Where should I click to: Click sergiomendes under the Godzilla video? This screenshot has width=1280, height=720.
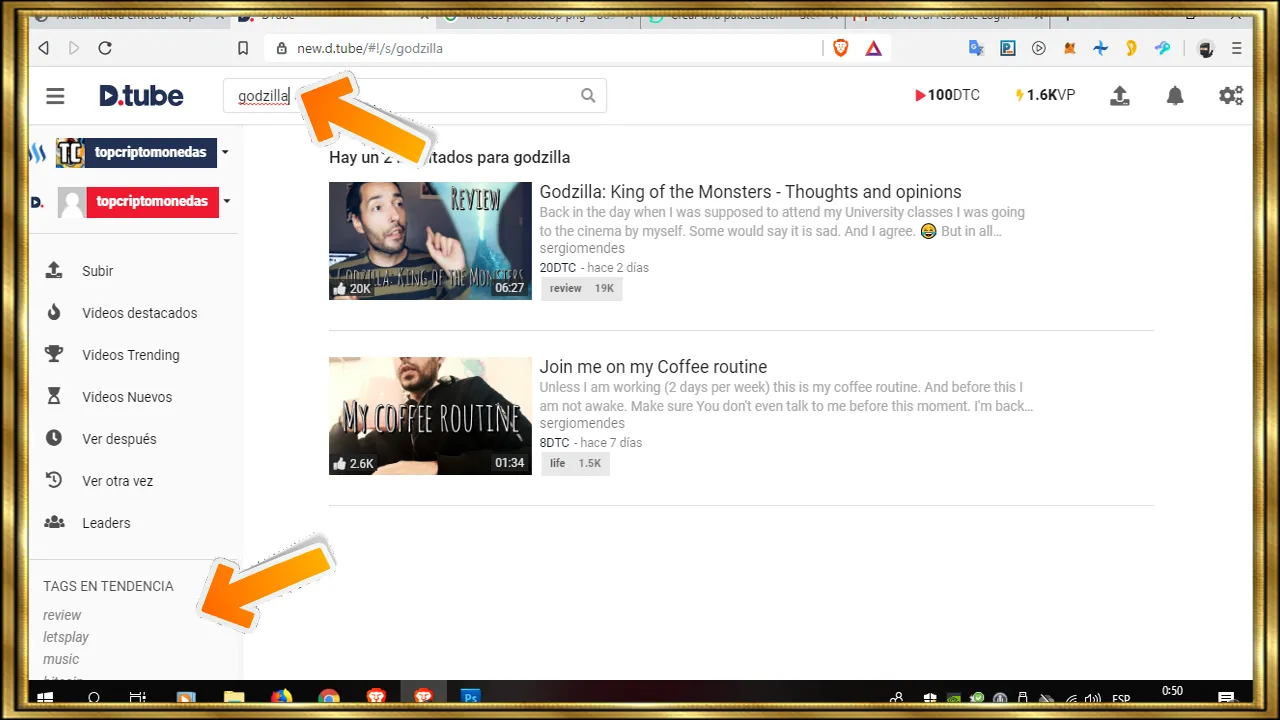[x=582, y=248]
